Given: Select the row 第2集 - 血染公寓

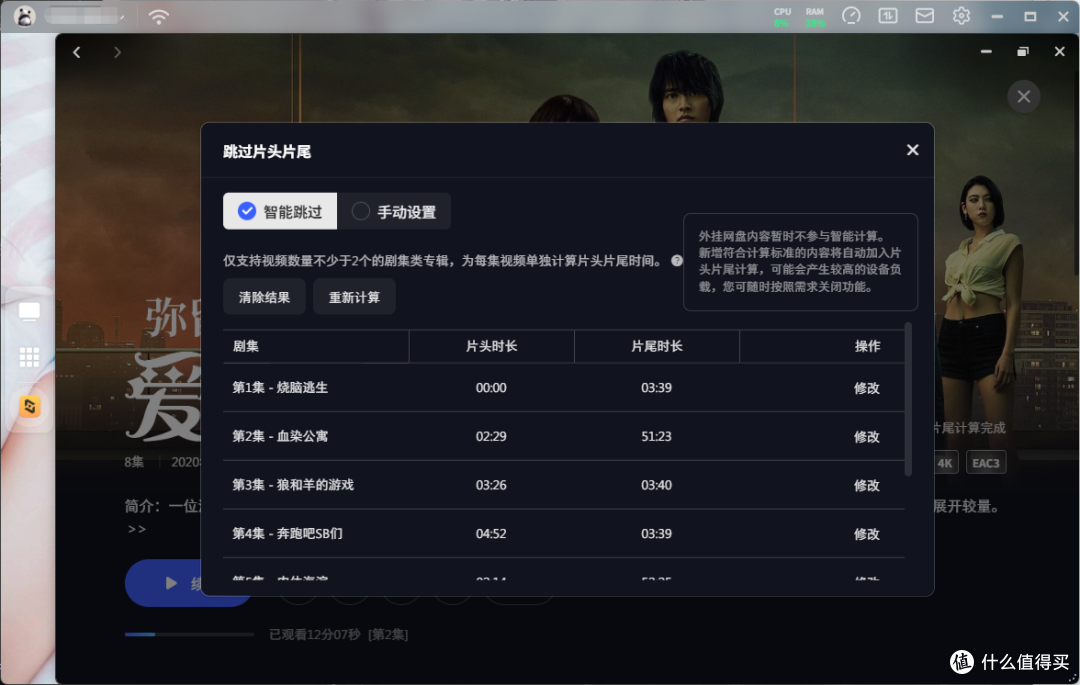Looking at the screenshot, I should coord(563,436).
